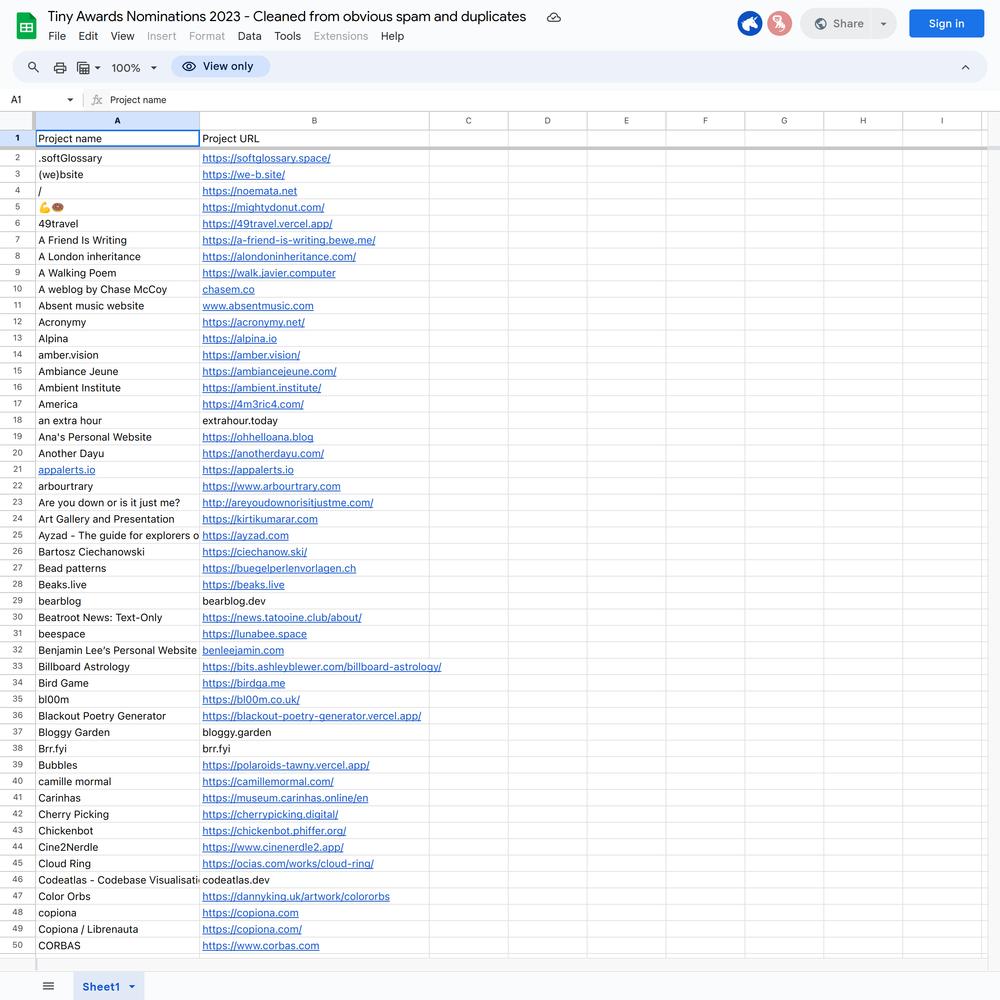Select column B header
The width and height of the screenshot is (1000, 1000).
[314, 121]
